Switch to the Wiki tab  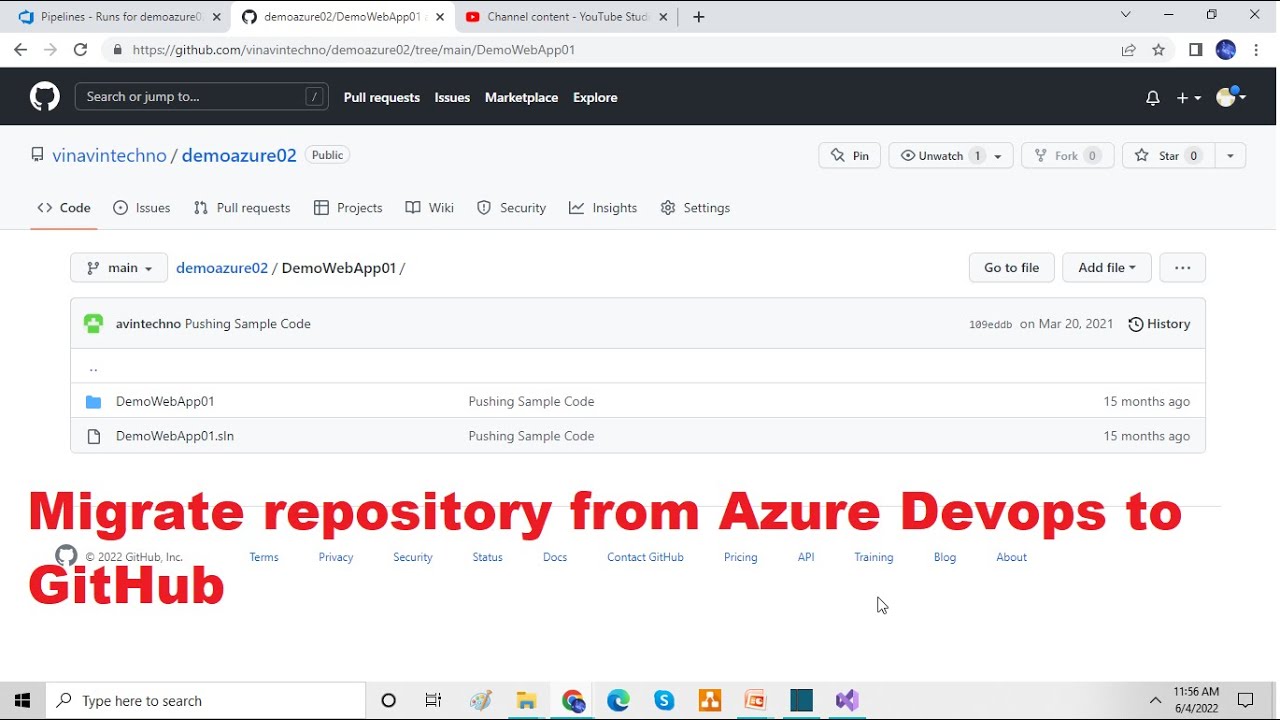click(430, 208)
